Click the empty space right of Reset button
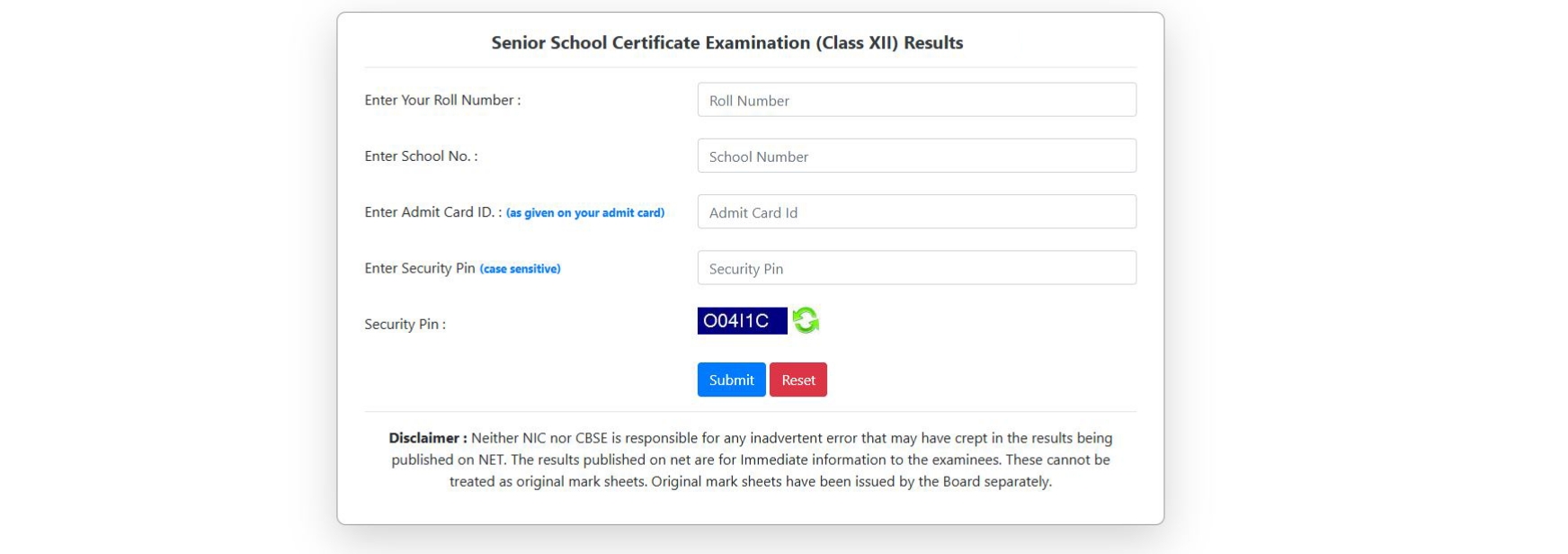This screenshot has height=554, width=1568. 980,380
